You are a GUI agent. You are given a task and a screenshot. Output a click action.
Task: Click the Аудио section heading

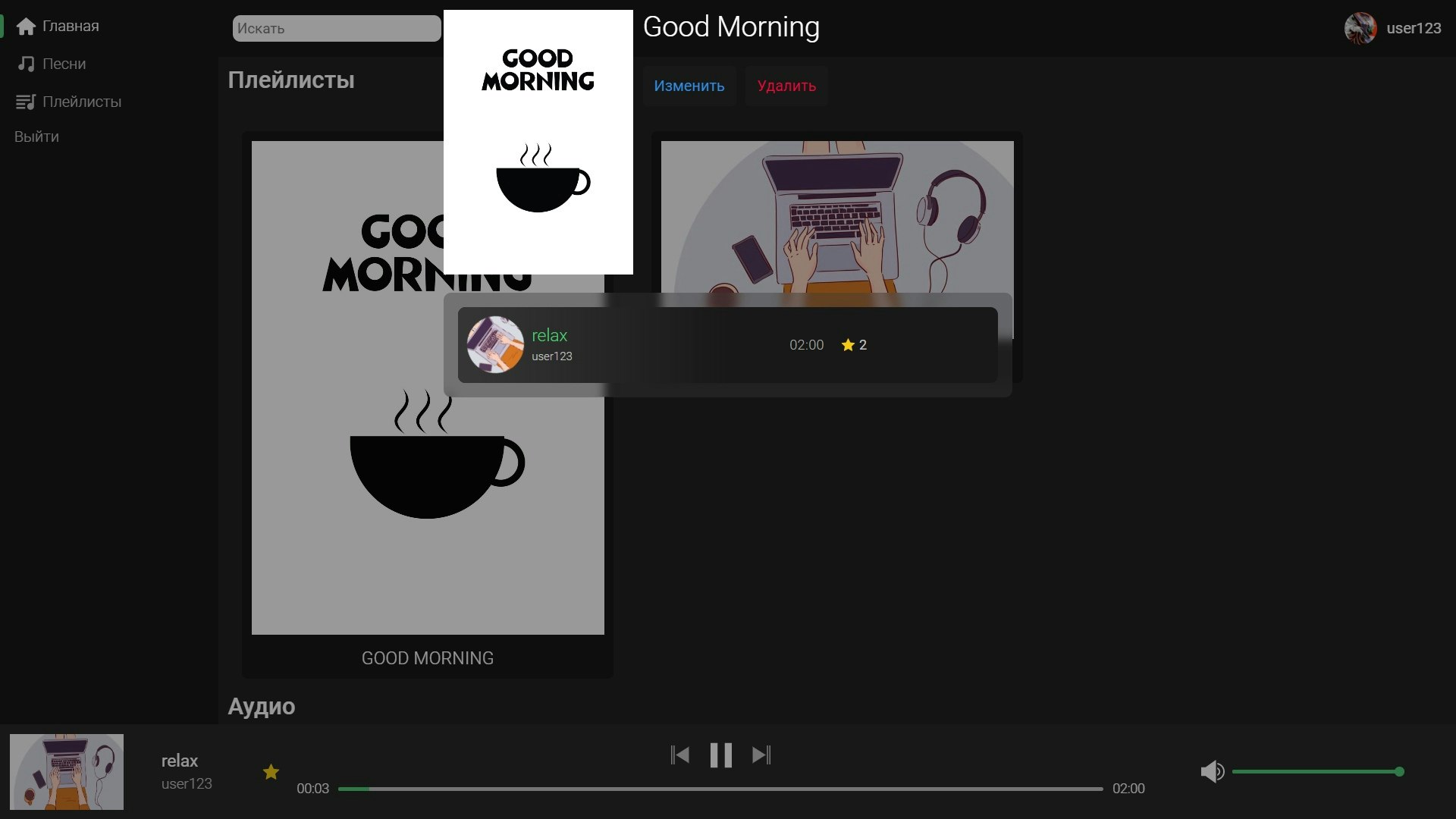coord(262,706)
